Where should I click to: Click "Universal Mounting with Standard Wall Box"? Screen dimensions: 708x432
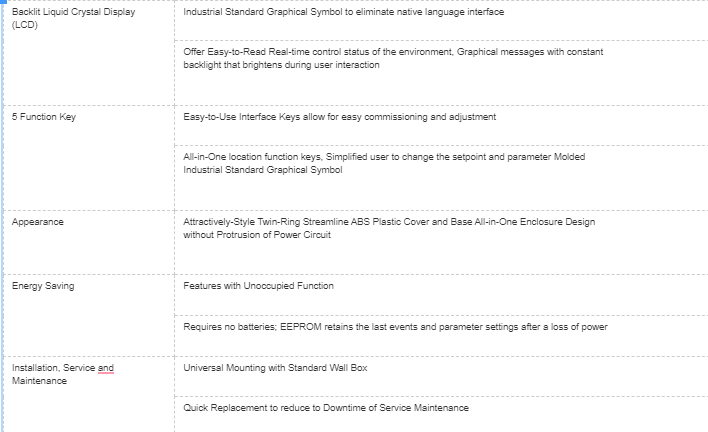click(x=276, y=368)
